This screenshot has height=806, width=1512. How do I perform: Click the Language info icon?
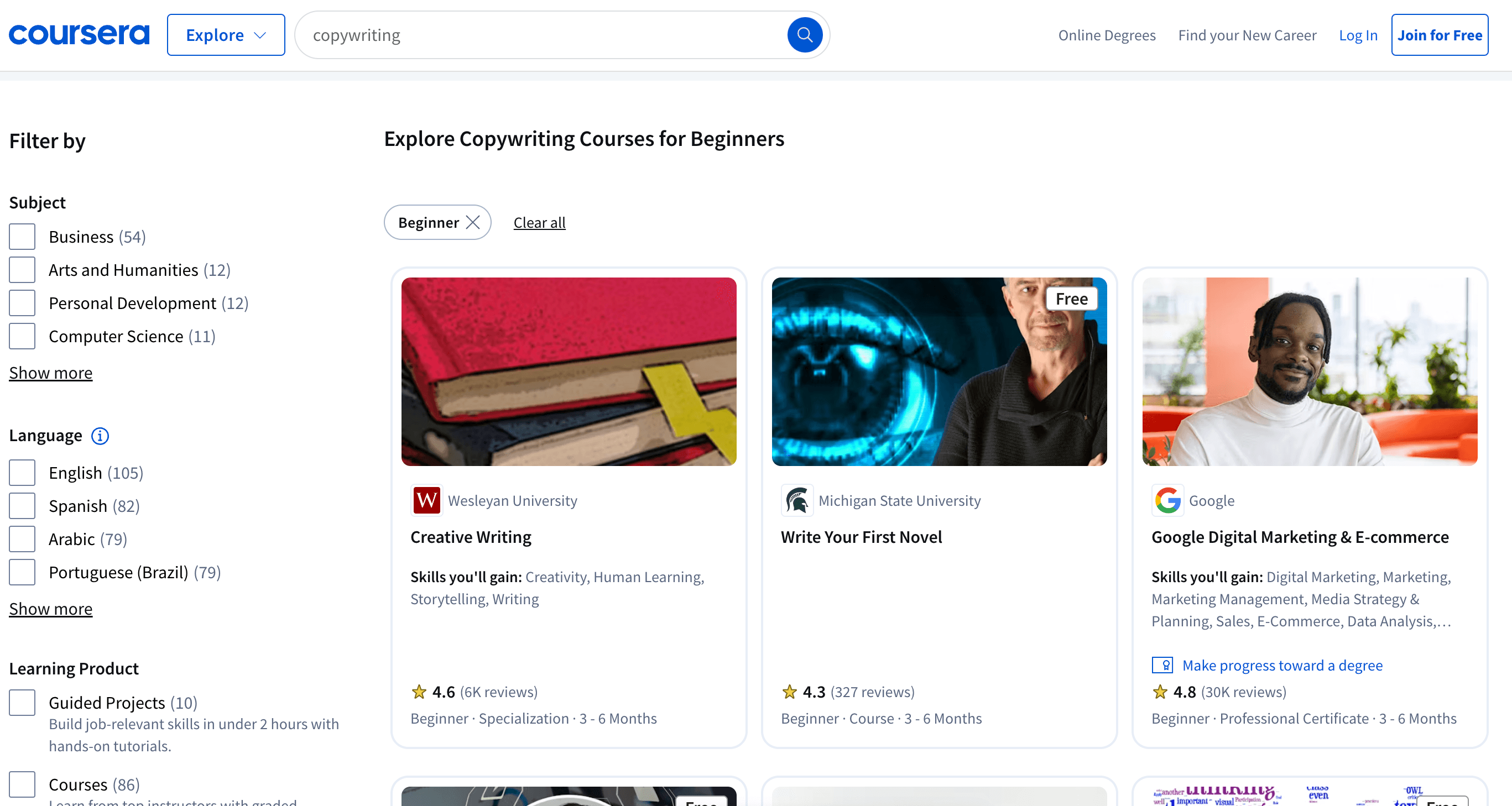(100, 436)
